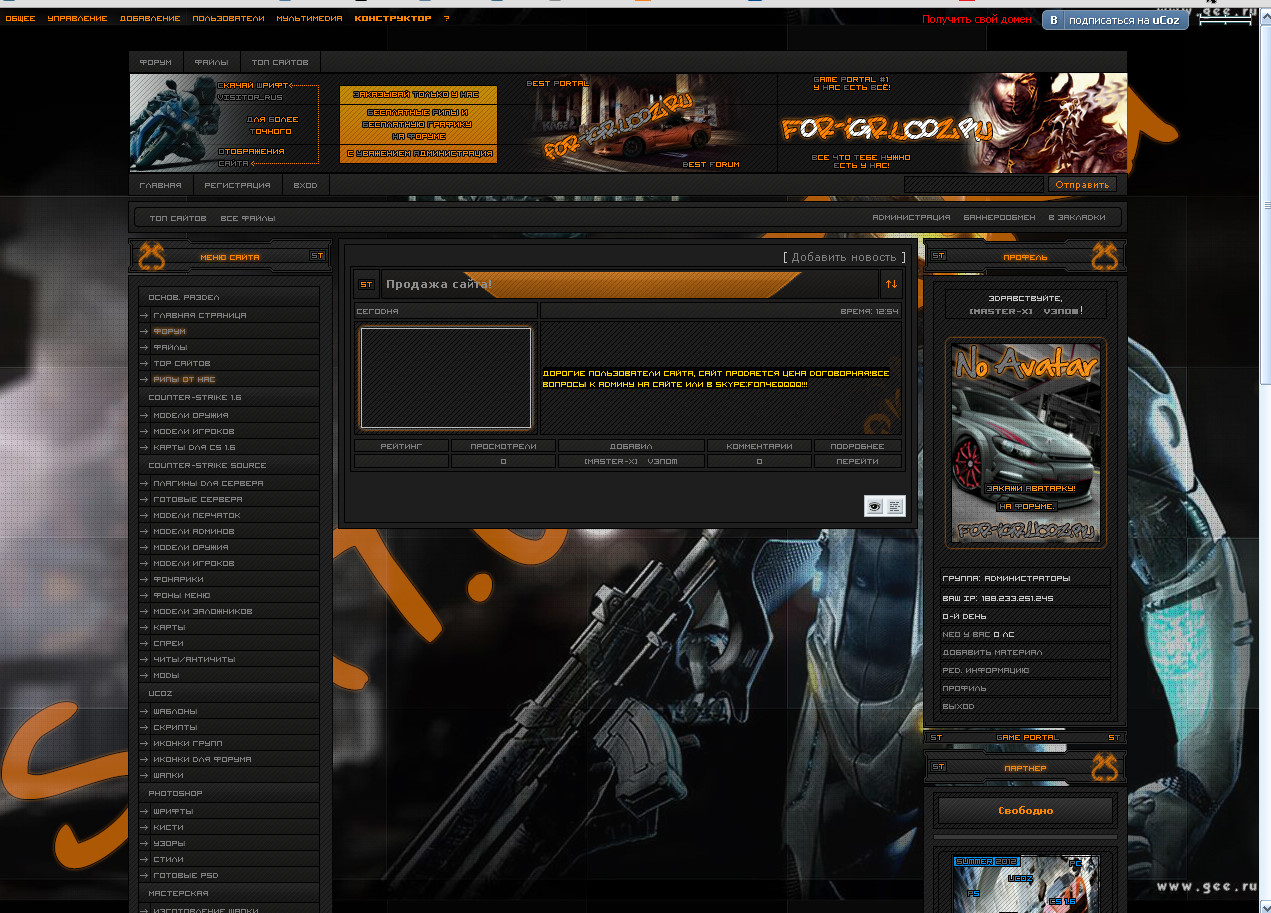Viewport: 1271px width, 913px height.
Task: Click into the search field beside Отправить
Action: point(973,185)
